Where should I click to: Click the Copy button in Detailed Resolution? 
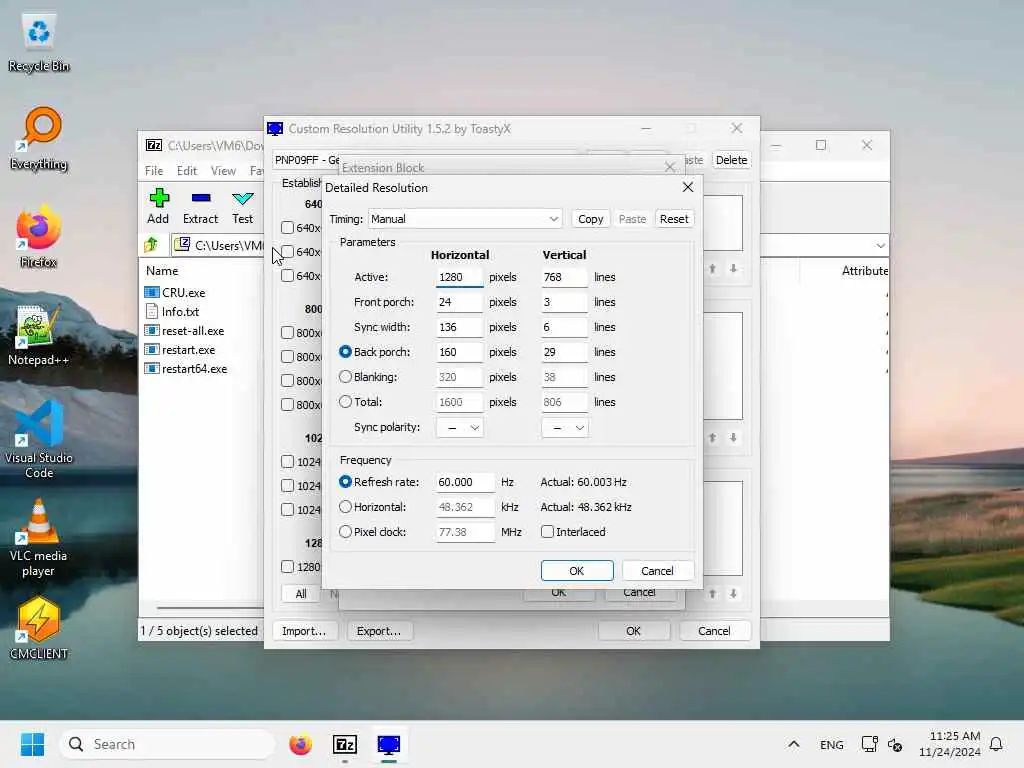tap(590, 219)
